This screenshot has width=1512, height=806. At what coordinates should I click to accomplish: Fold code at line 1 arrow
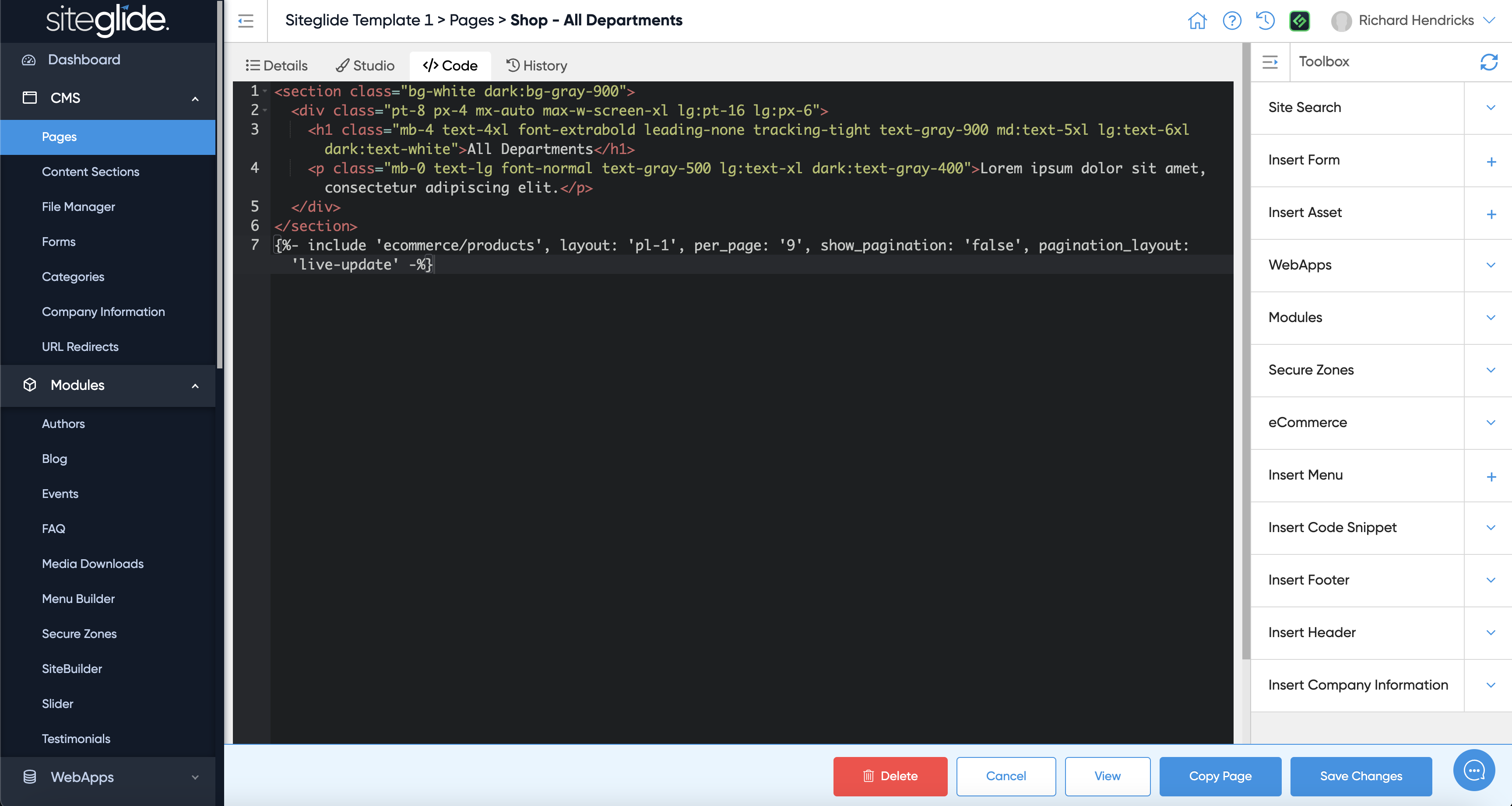(x=265, y=91)
